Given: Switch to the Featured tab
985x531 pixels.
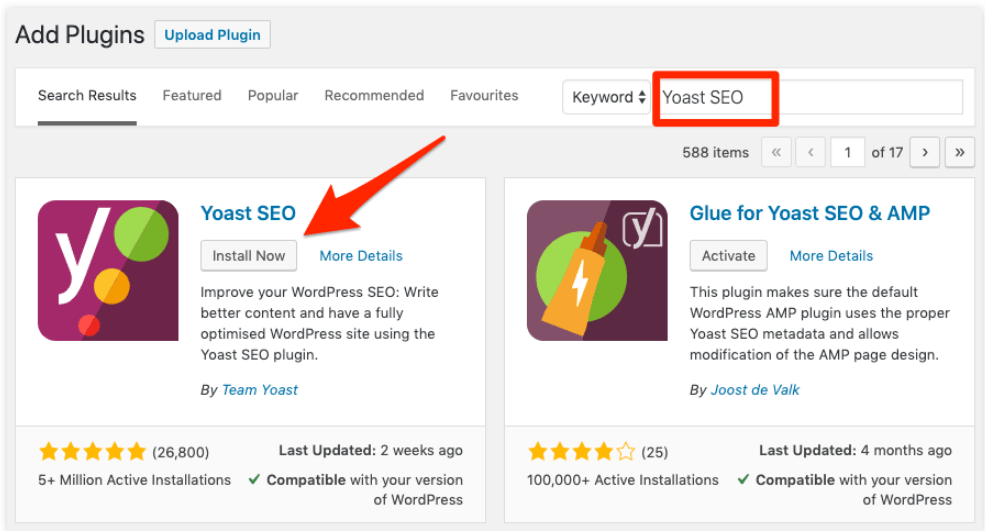Looking at the screenshot, I should click(x=192, y=96).
